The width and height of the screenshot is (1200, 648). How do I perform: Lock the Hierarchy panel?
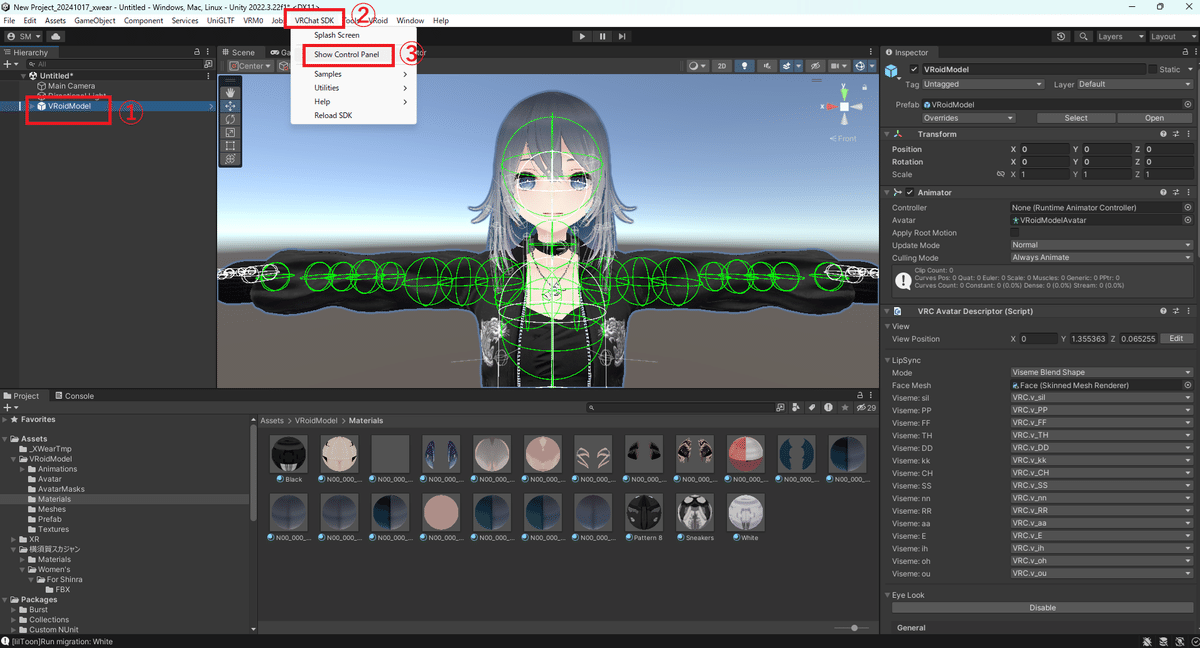coord(196,52)
